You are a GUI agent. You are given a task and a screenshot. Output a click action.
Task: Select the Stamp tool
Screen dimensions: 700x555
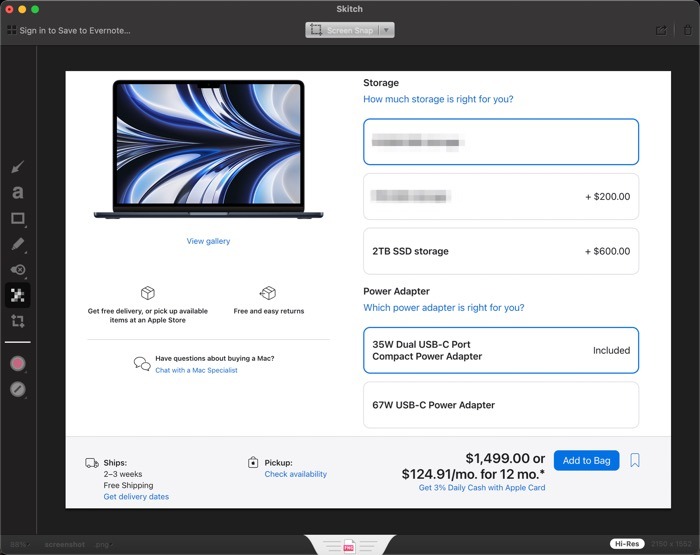click(x=17, y=270)
